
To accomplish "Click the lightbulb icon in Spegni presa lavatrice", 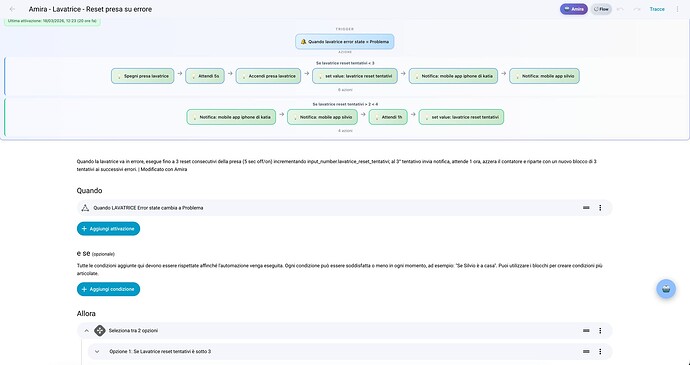I will click(x=119, y=77).
